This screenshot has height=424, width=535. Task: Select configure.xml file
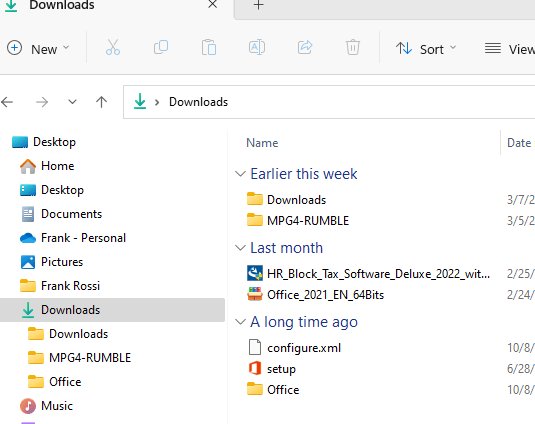[x=304, y=348]
